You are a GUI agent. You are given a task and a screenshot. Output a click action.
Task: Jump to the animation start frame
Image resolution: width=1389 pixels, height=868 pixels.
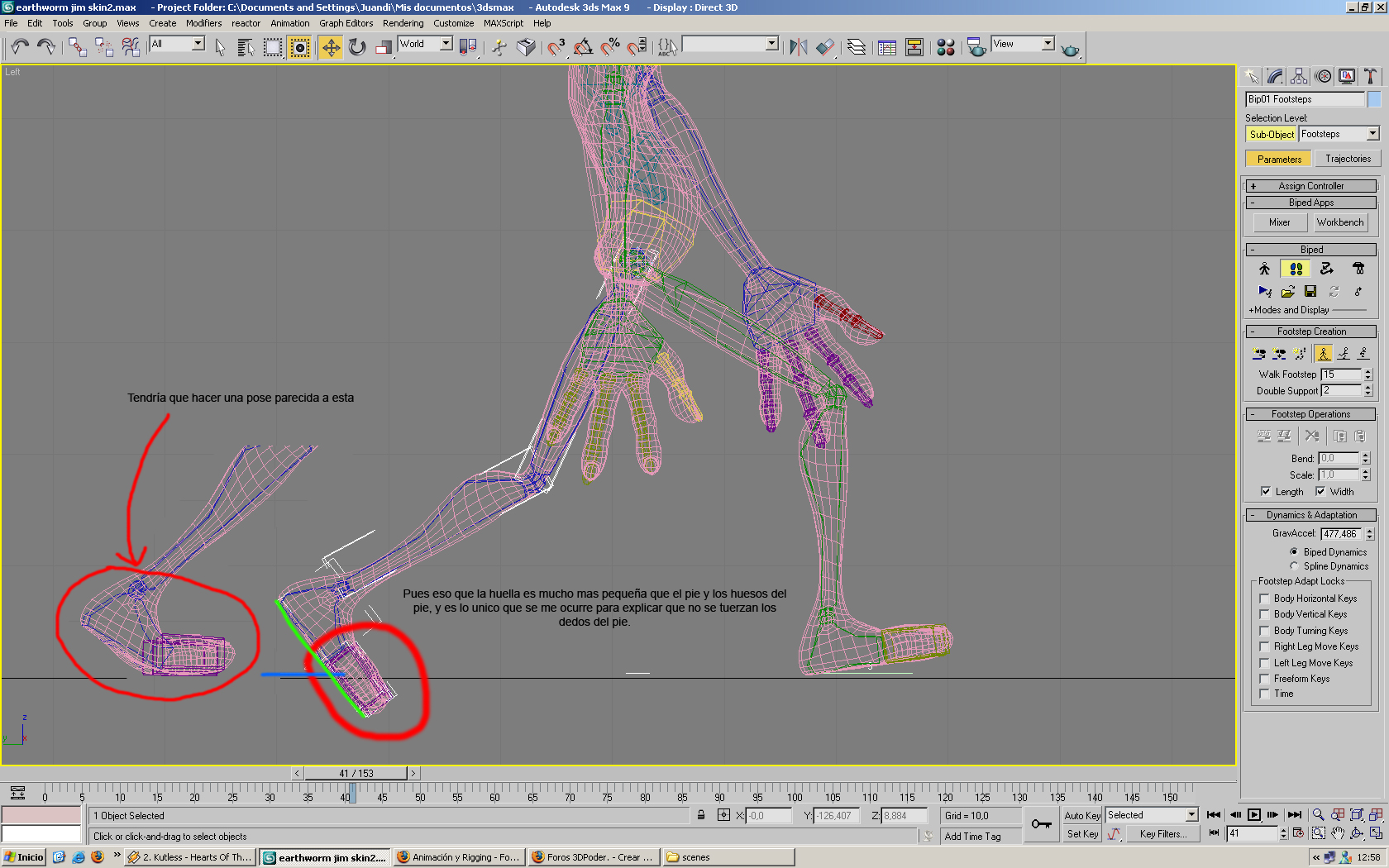pyautogui.click(x=1214, y=815)
